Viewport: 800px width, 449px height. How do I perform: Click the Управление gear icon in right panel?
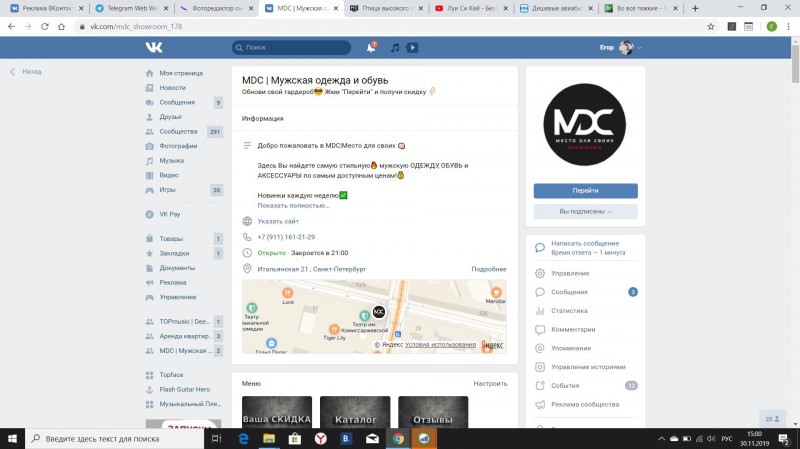[x=540, y=273]
